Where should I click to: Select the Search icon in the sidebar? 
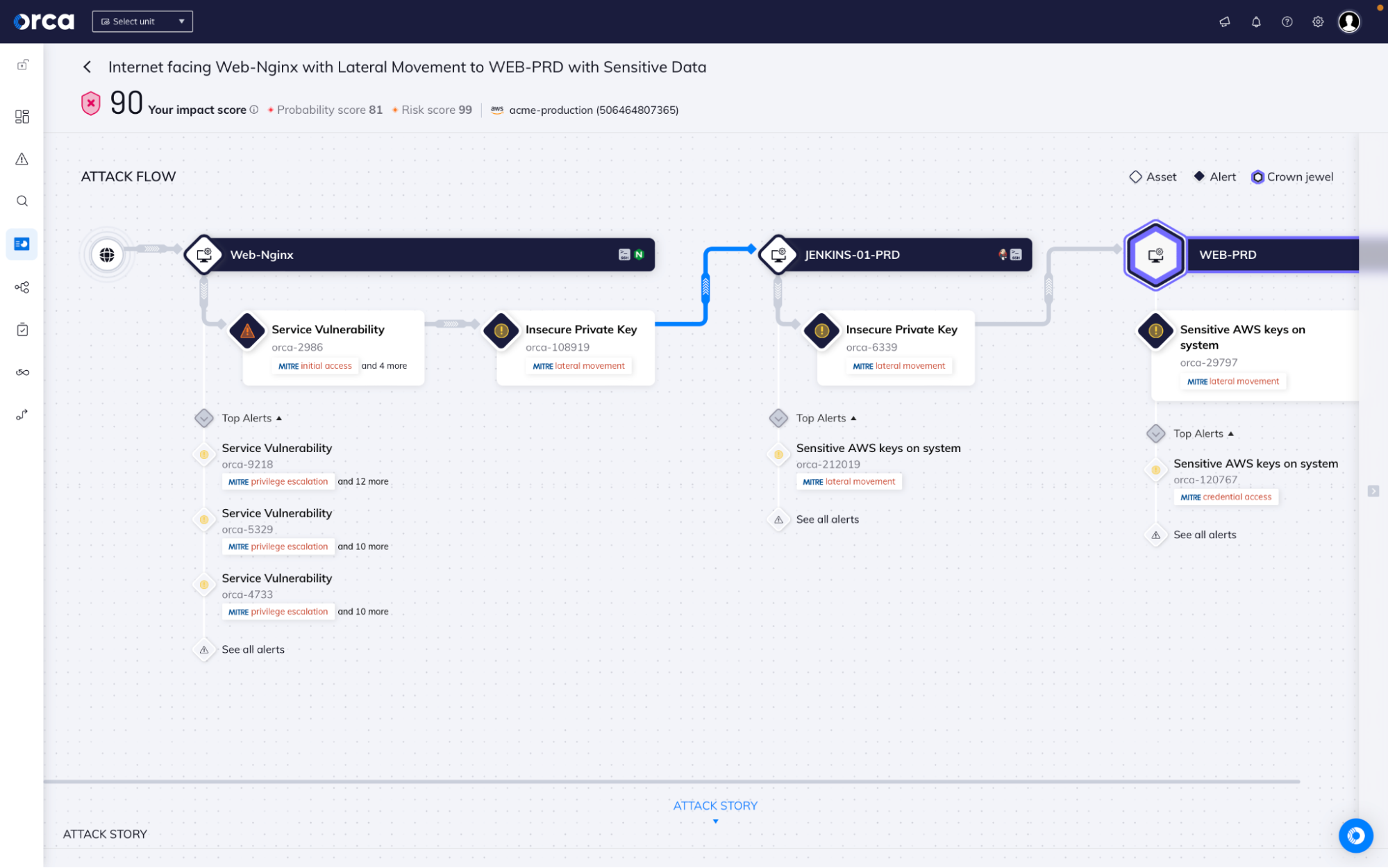[22, 201]
